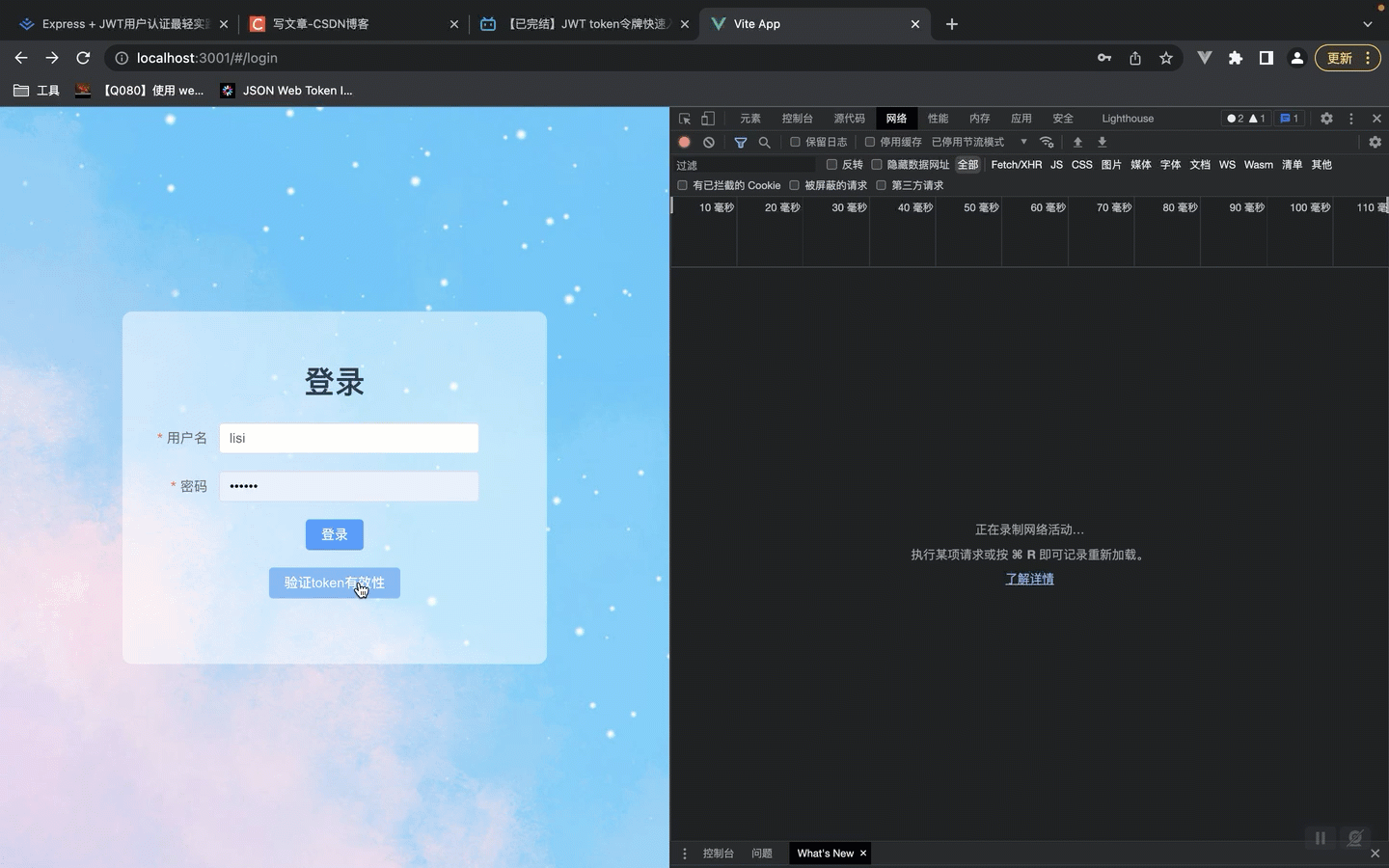Switch to the 控制台 panel tab
Viewport: 1389px width, 868px height.
[x=798, y=119]
